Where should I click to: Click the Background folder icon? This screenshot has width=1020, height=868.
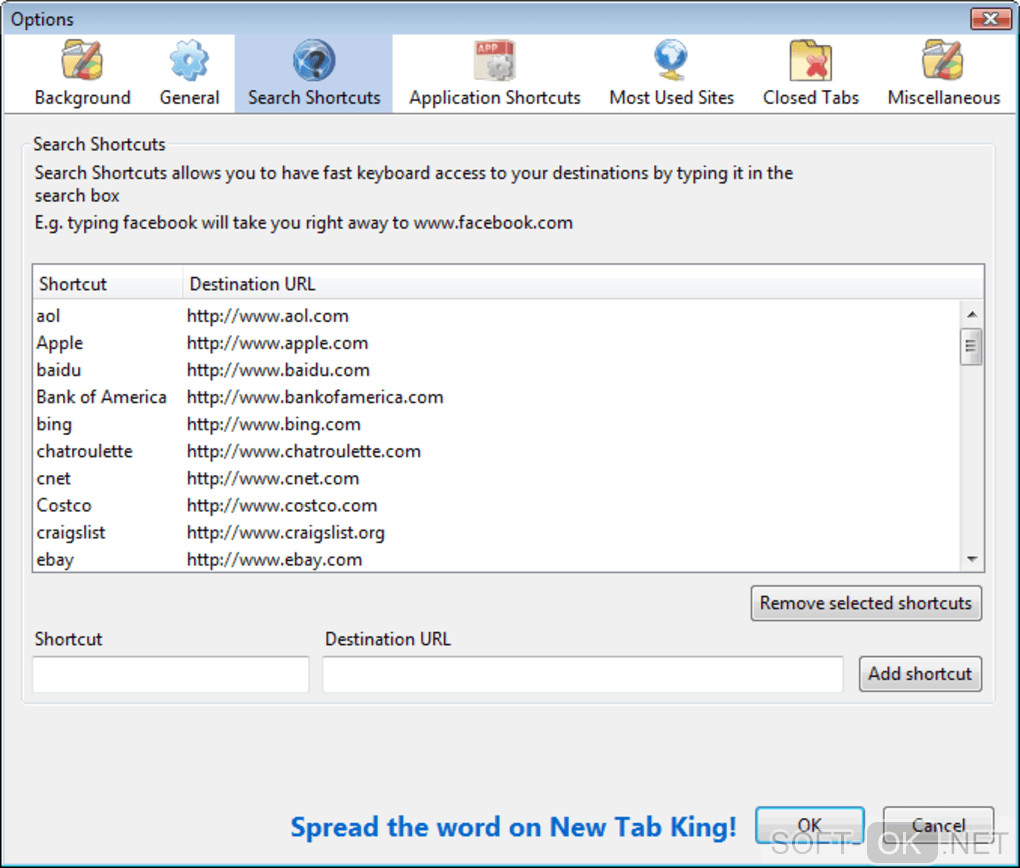point(82,61)
